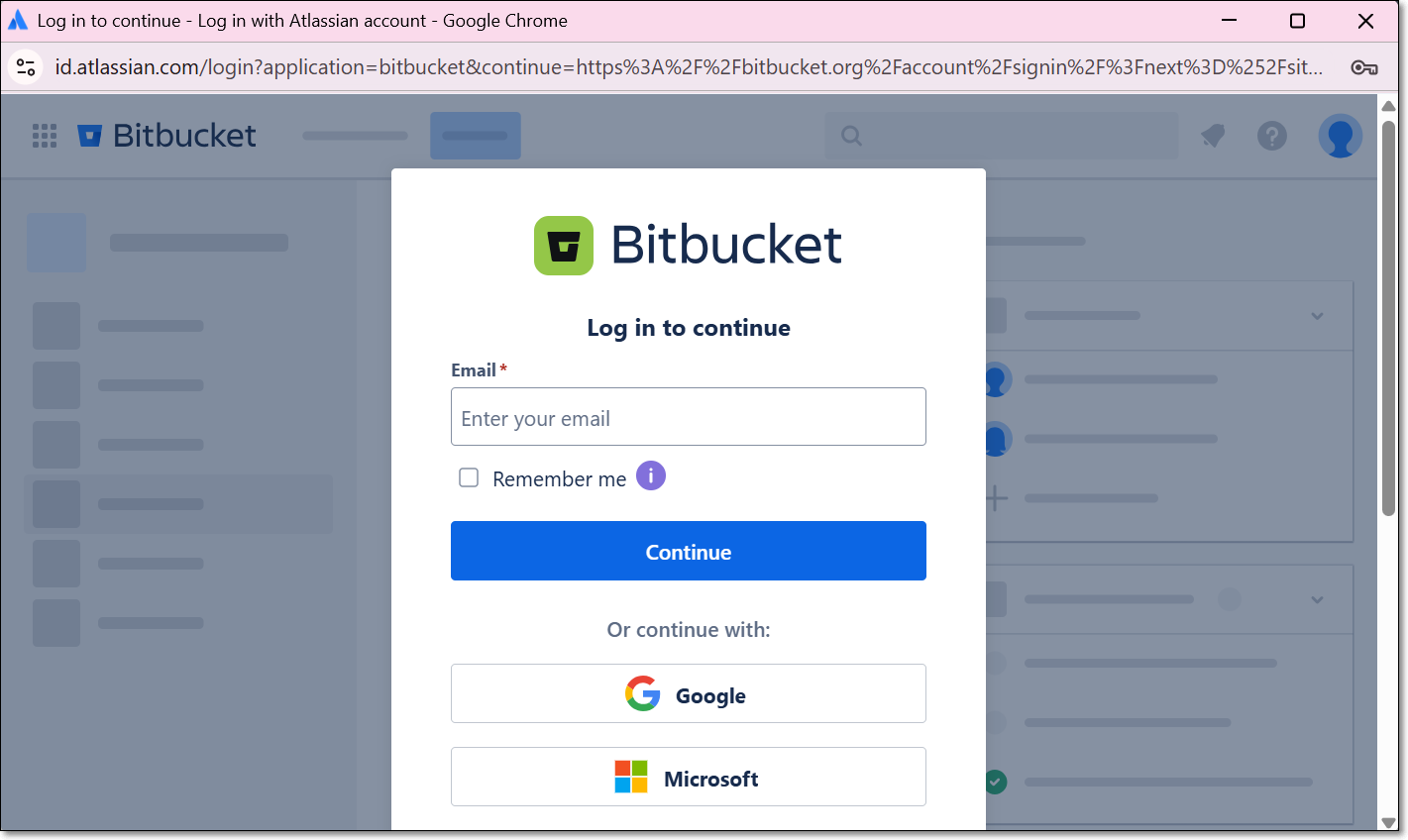Click the Enter your email field

click(688, 417)
